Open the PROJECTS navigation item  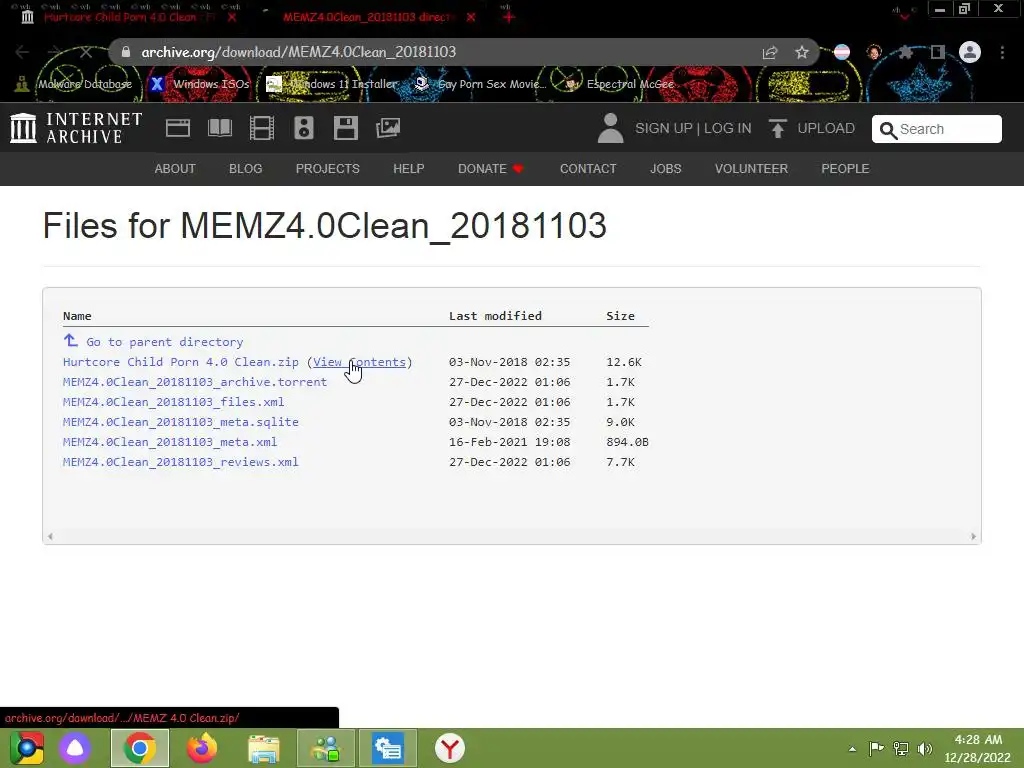(328, 168)
